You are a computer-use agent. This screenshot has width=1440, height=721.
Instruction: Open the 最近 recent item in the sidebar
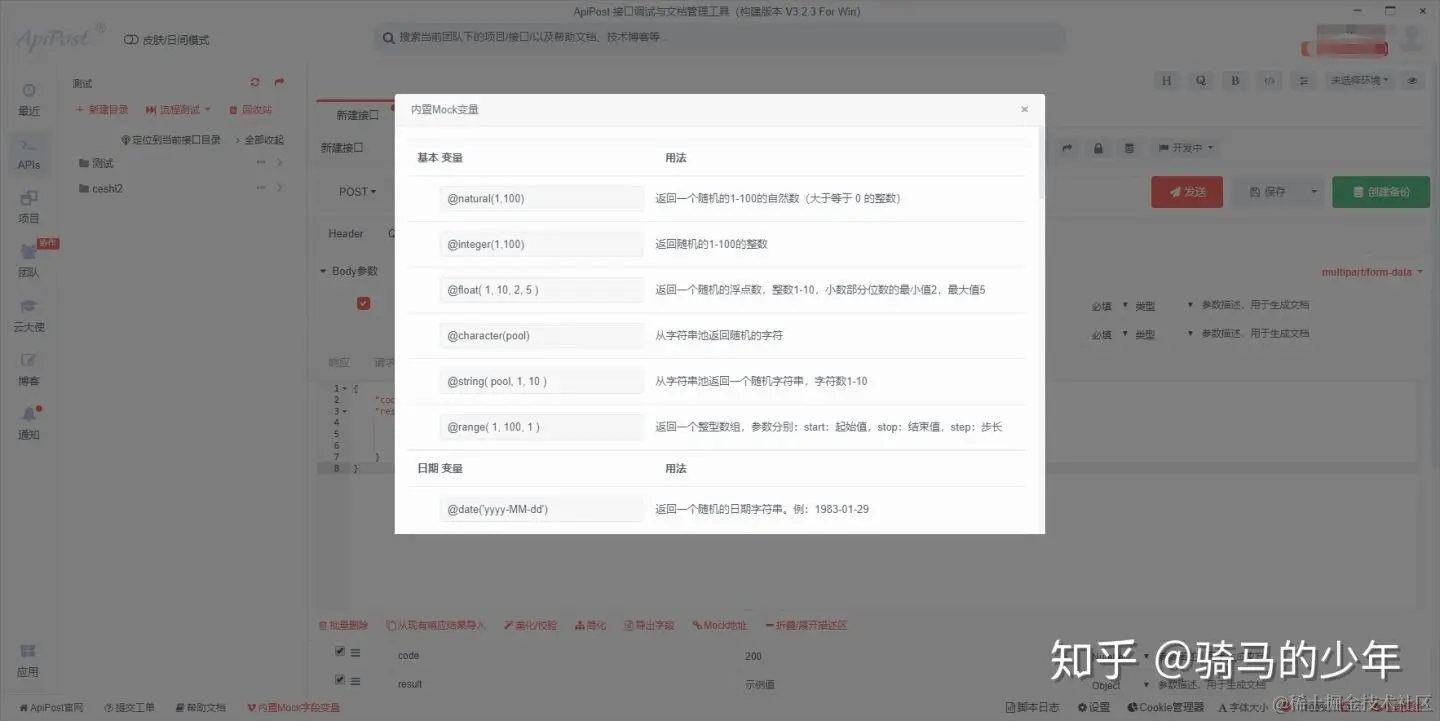(x=29, y=100)
